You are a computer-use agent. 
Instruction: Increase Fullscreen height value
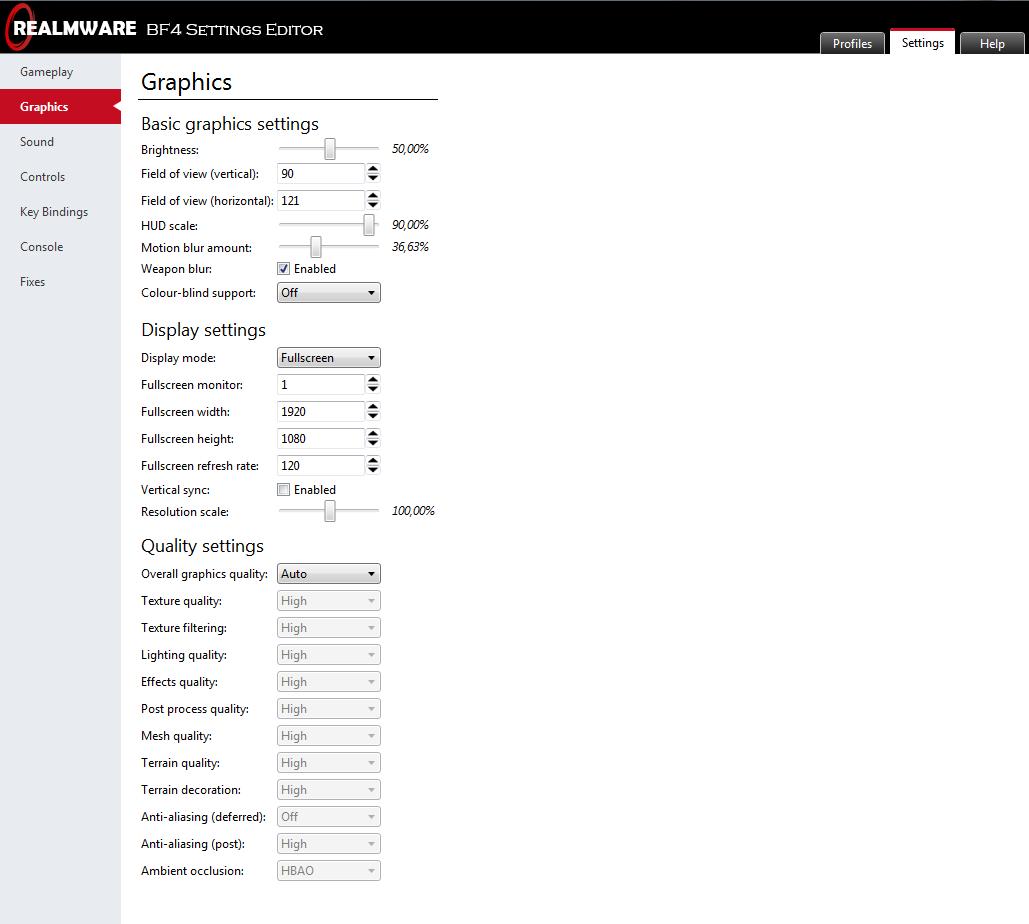(x=373, y=433)
